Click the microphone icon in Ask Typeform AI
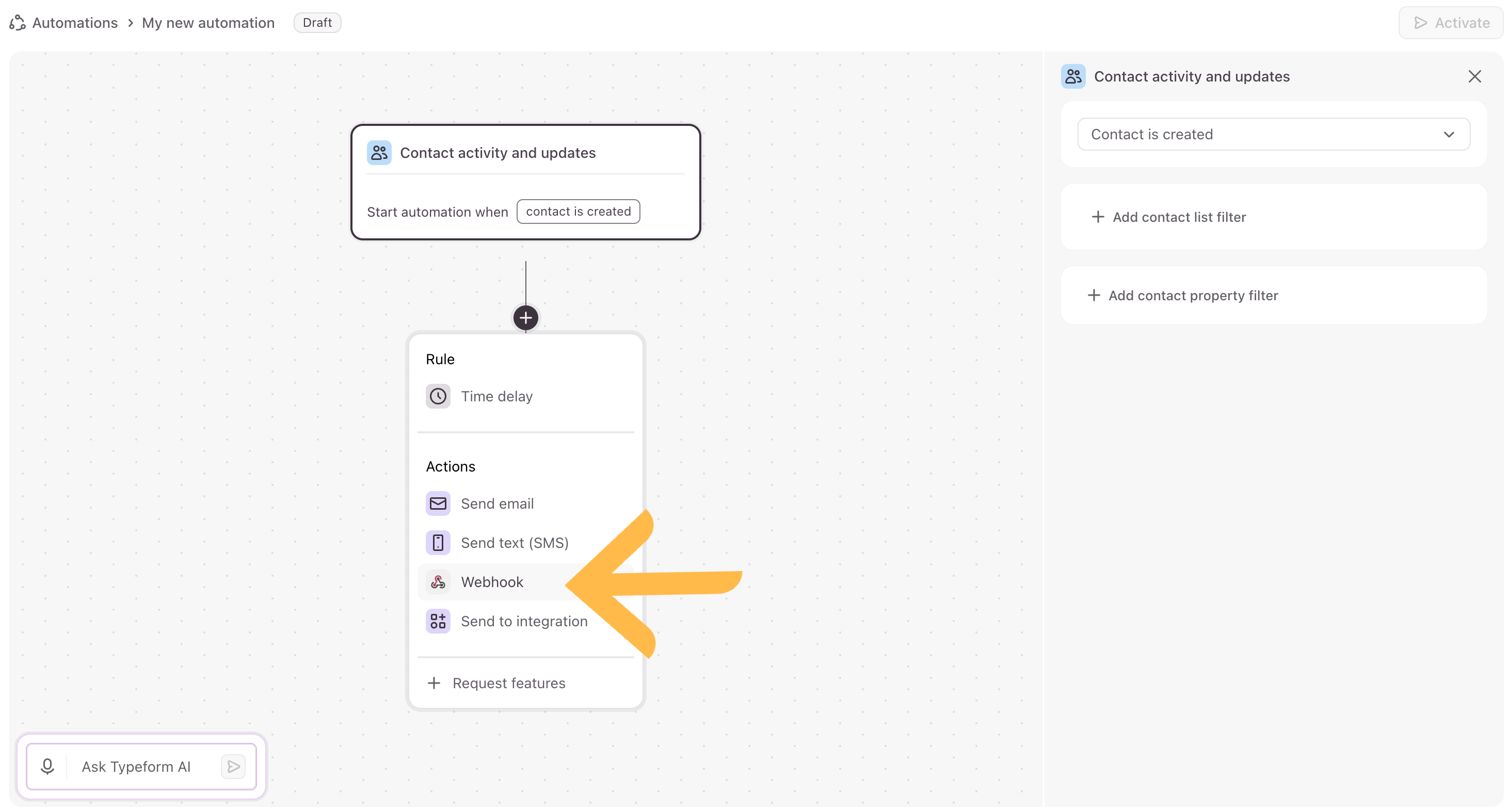Image resolution: width=1509 pixels, height=812 pixels. click(47, 766)
